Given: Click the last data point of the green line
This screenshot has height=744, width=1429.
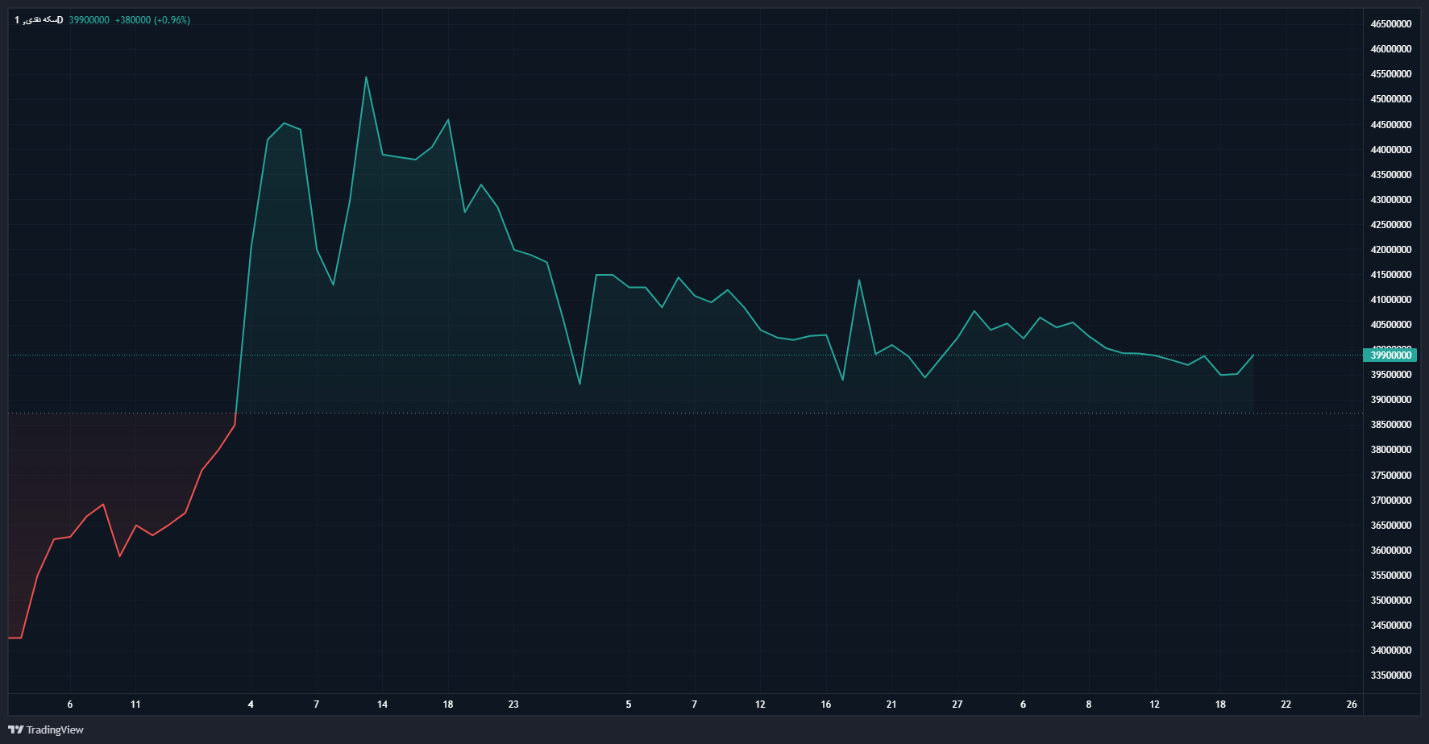Looking at the screenshot, I should (x=1253, y=355).
